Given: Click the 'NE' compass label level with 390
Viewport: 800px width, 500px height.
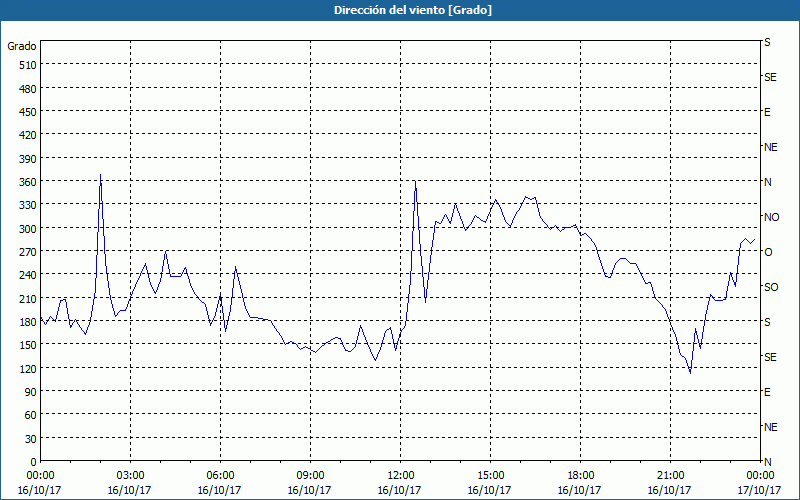Looking at the screenshot, I should pos(770,147).
